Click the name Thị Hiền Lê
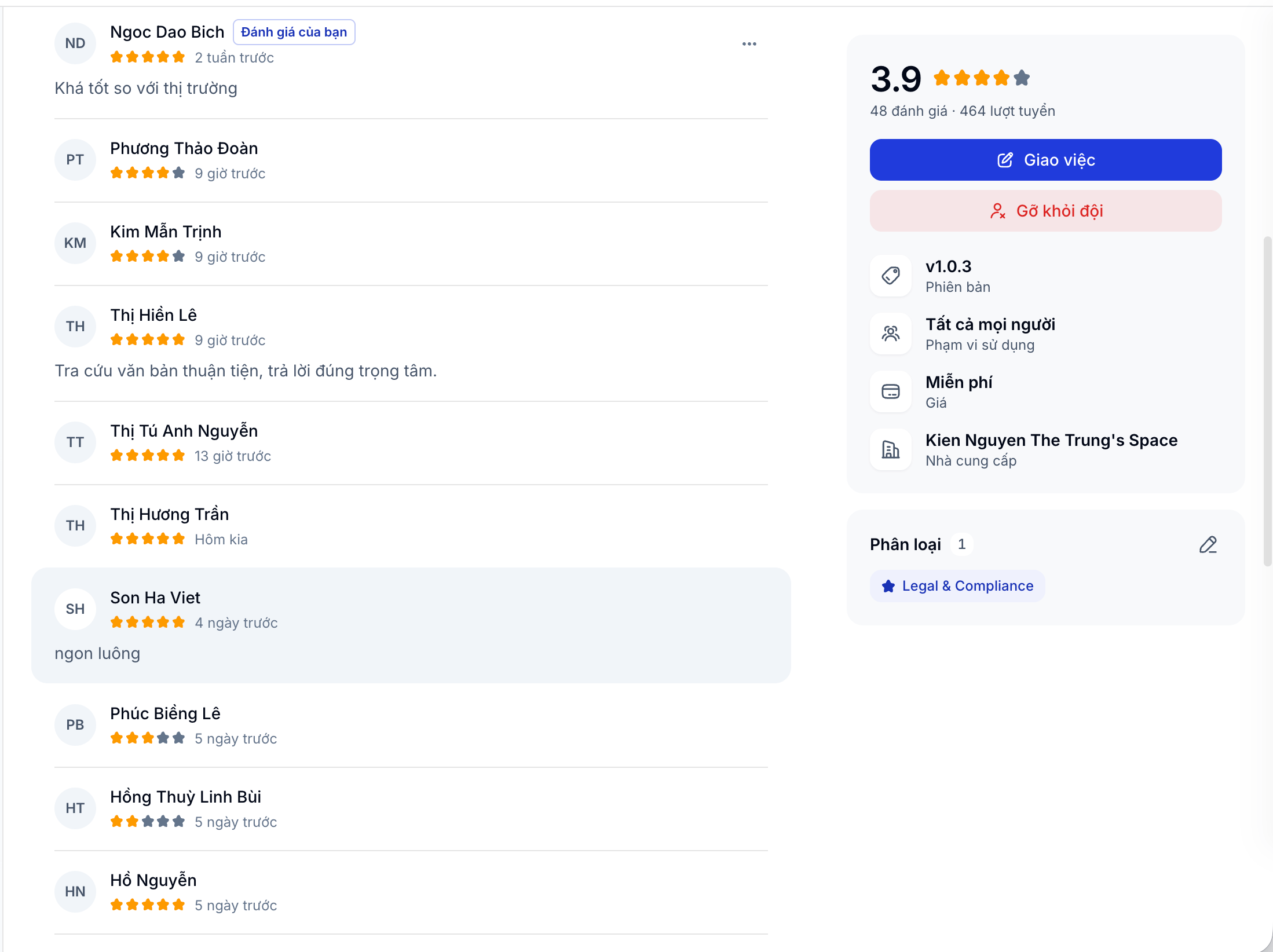 (153, 315)
